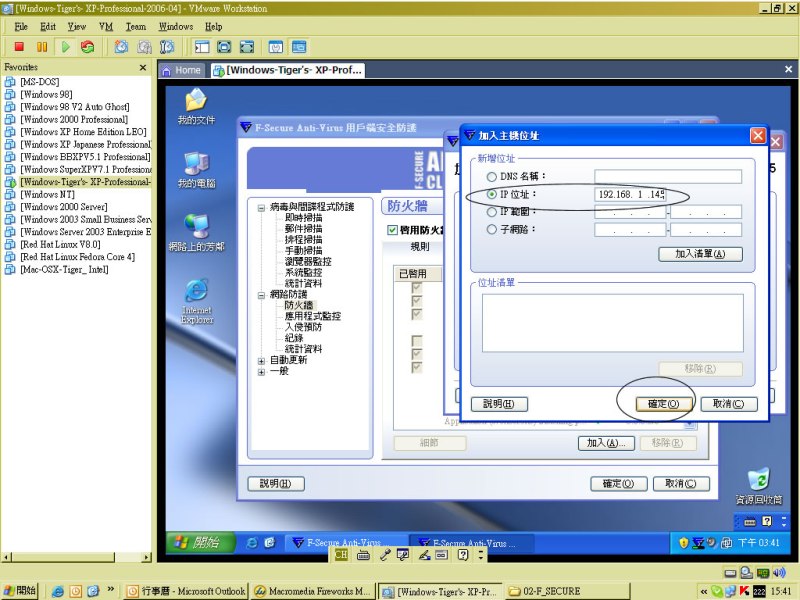
Task: Collapse the 病毒與間諜程式防護 tree node
Action: 262,207
